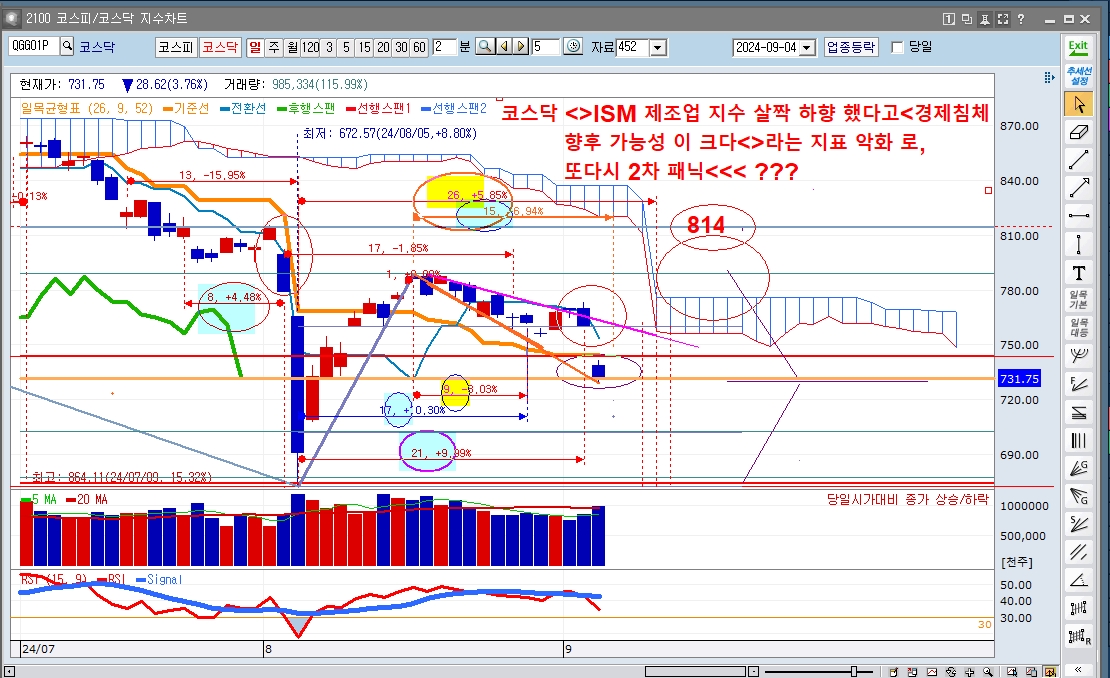Choose the vertical parallel lines tool
1110x678 pixels.
1078,439
